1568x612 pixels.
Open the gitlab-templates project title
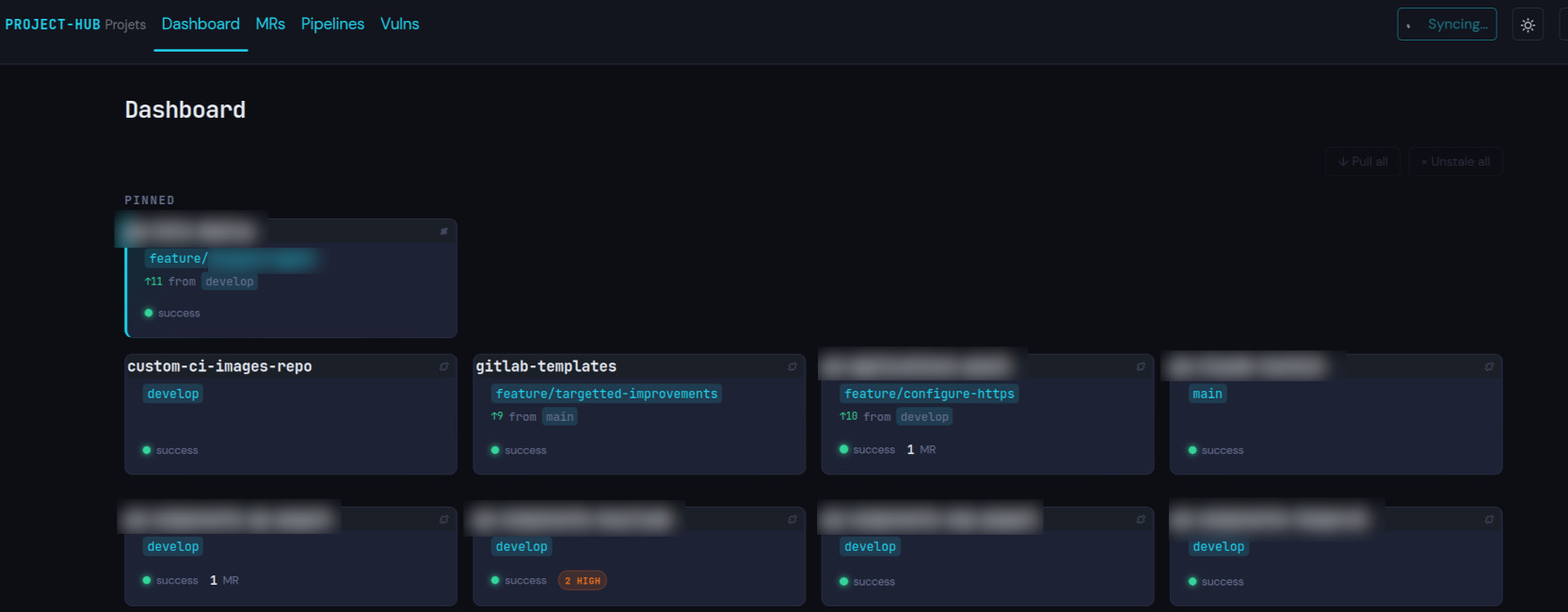pos(546,366)
